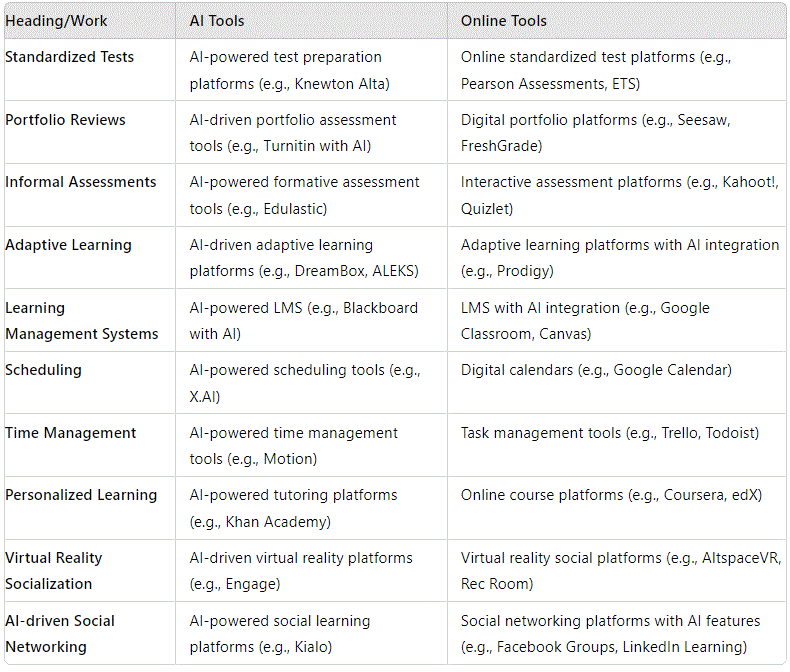The width and height of the screenshot is (790, 672).
Task: Click the Portfolio Reviews row heading
Action: tap(65, 120)
